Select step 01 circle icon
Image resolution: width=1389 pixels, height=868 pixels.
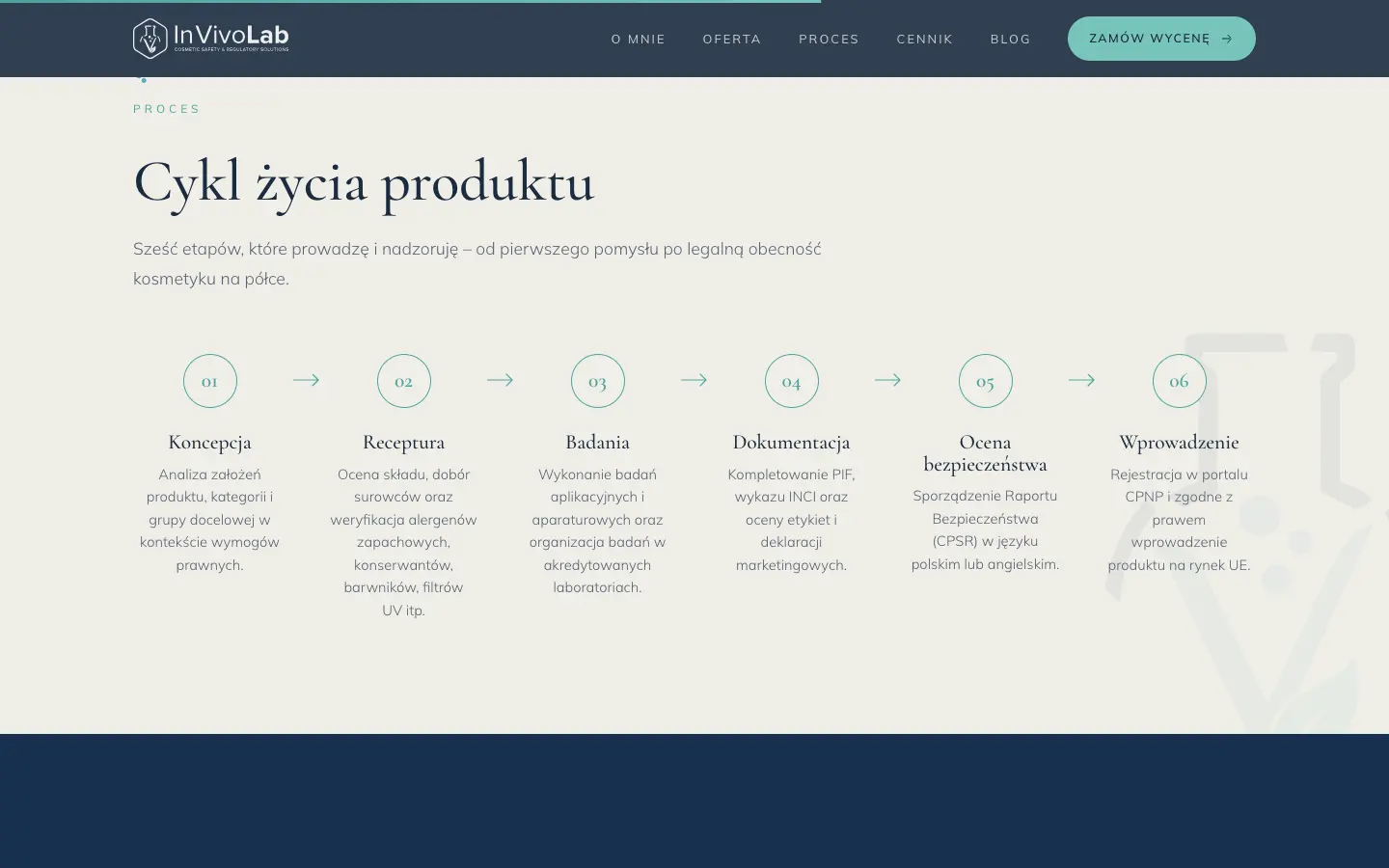[210, 381]
